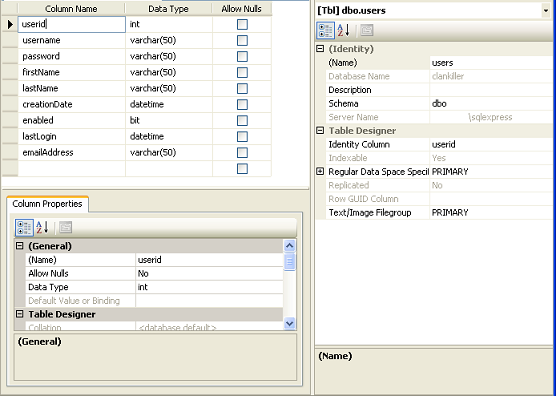Select the userid row selector arrow

[10, 24]
